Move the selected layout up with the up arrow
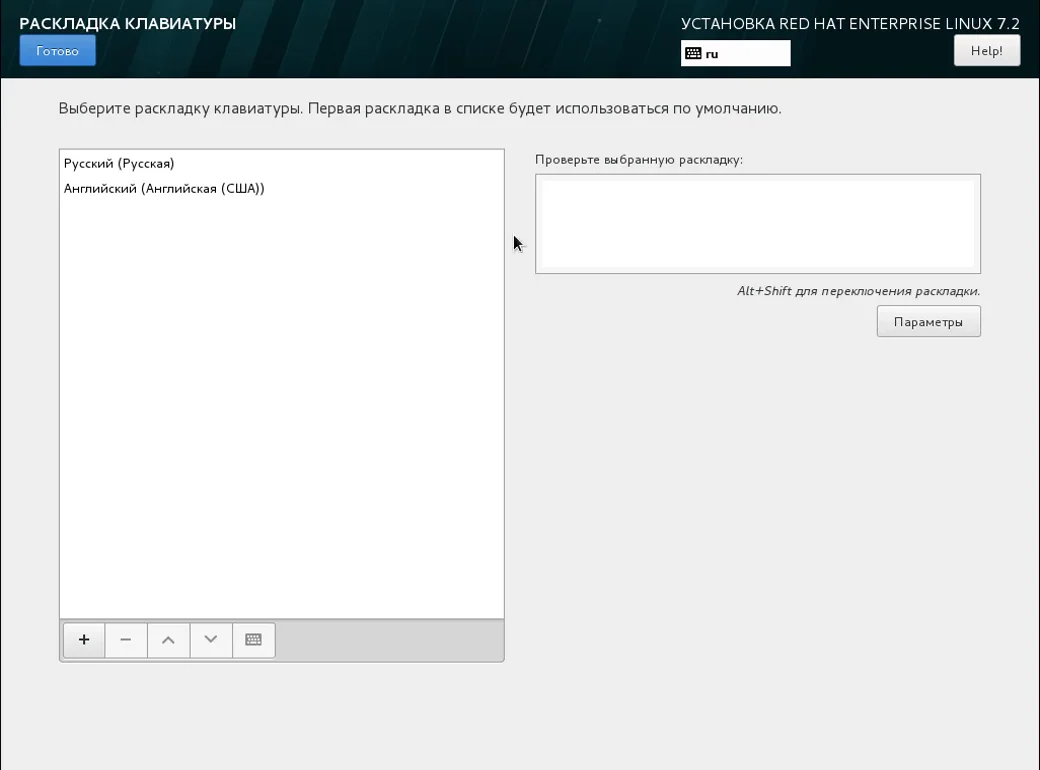The height and width of the screenshot is (770, 1040). (x=168, y=640)
